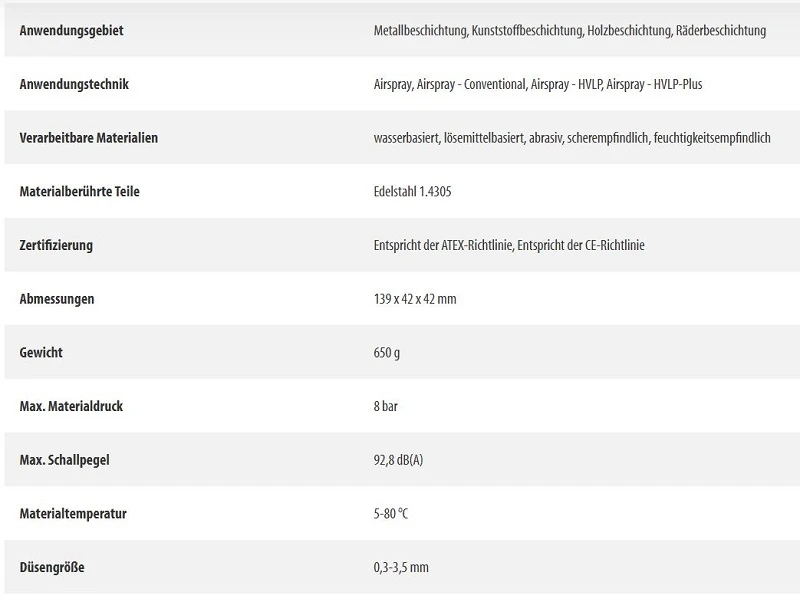The image size is (800, 602).
Task: Click the ATEX-Richtlinie certification value text
Action: pyautogui.click(x=508, y=245)
